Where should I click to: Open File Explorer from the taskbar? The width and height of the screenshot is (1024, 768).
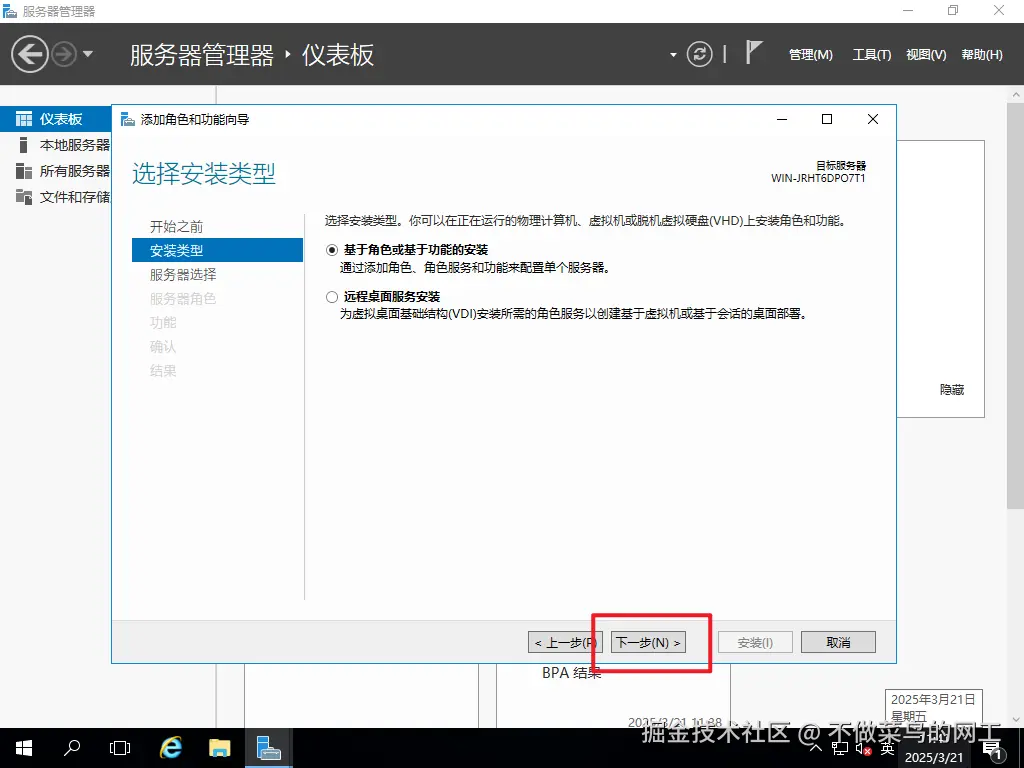[x=218, y=747]
